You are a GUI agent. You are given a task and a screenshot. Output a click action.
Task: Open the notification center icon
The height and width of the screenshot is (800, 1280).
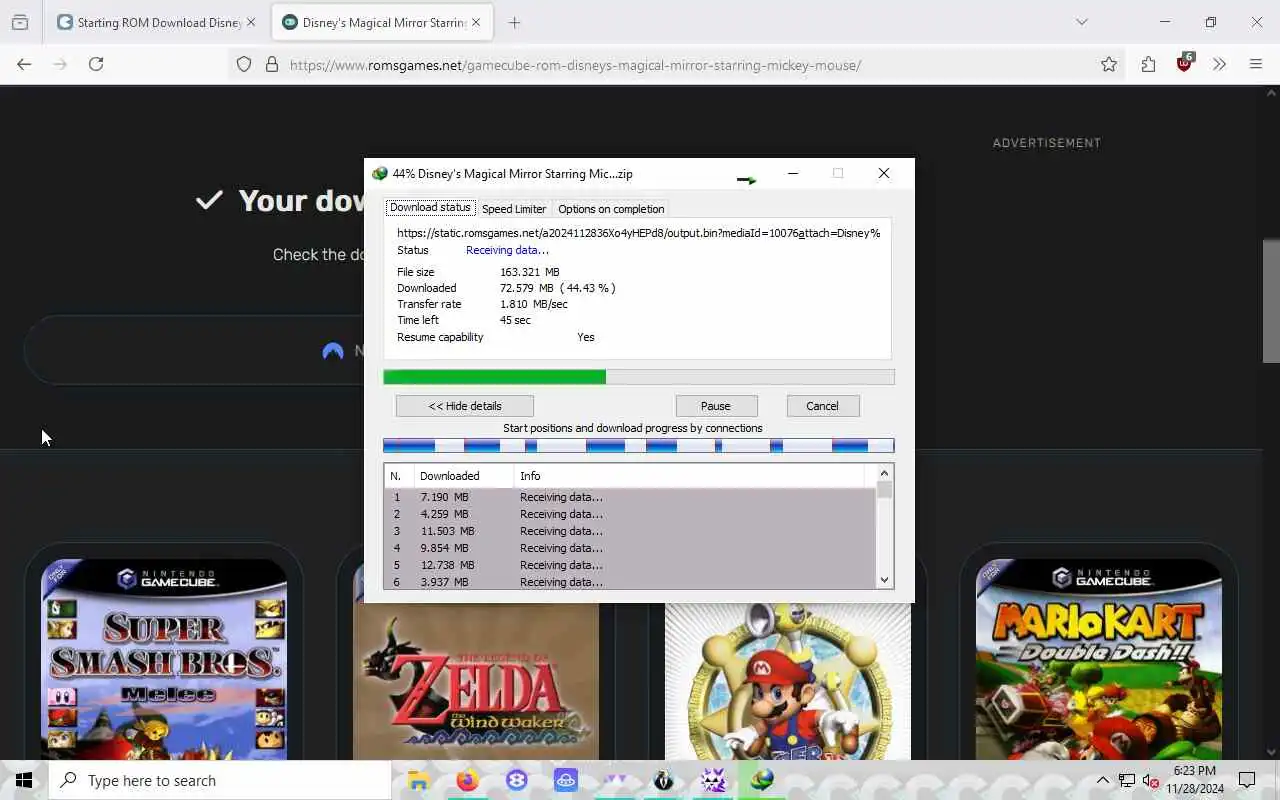1247,781
